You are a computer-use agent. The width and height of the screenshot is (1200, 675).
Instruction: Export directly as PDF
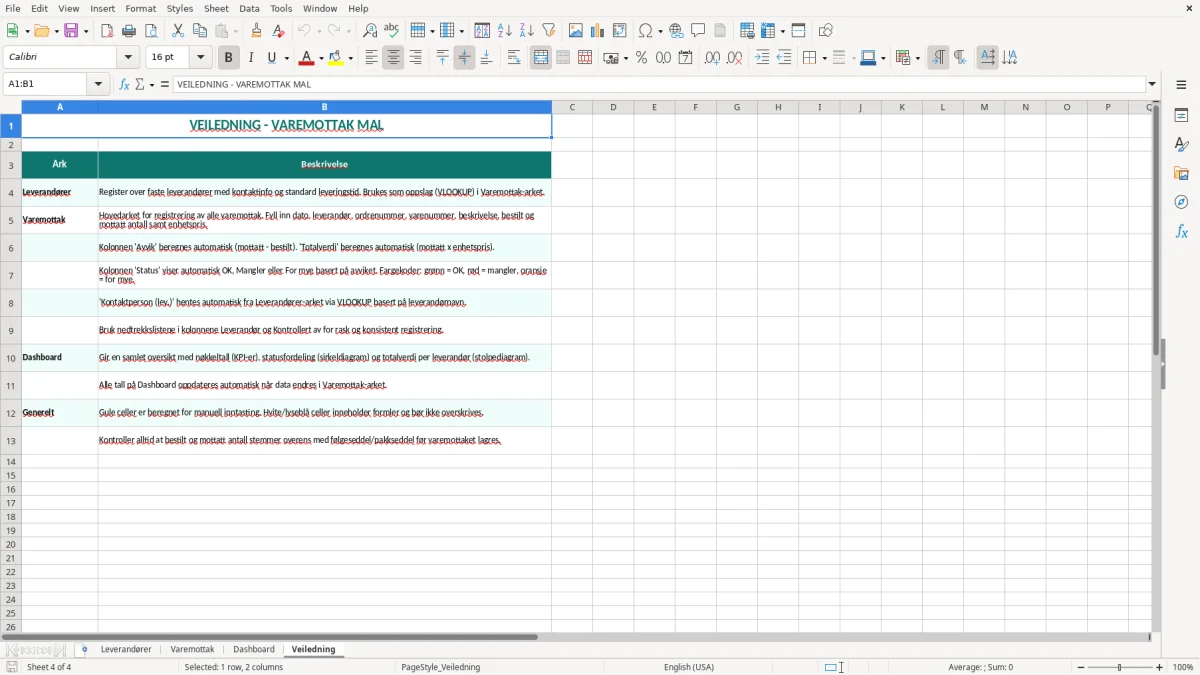[x=107, y=31]
